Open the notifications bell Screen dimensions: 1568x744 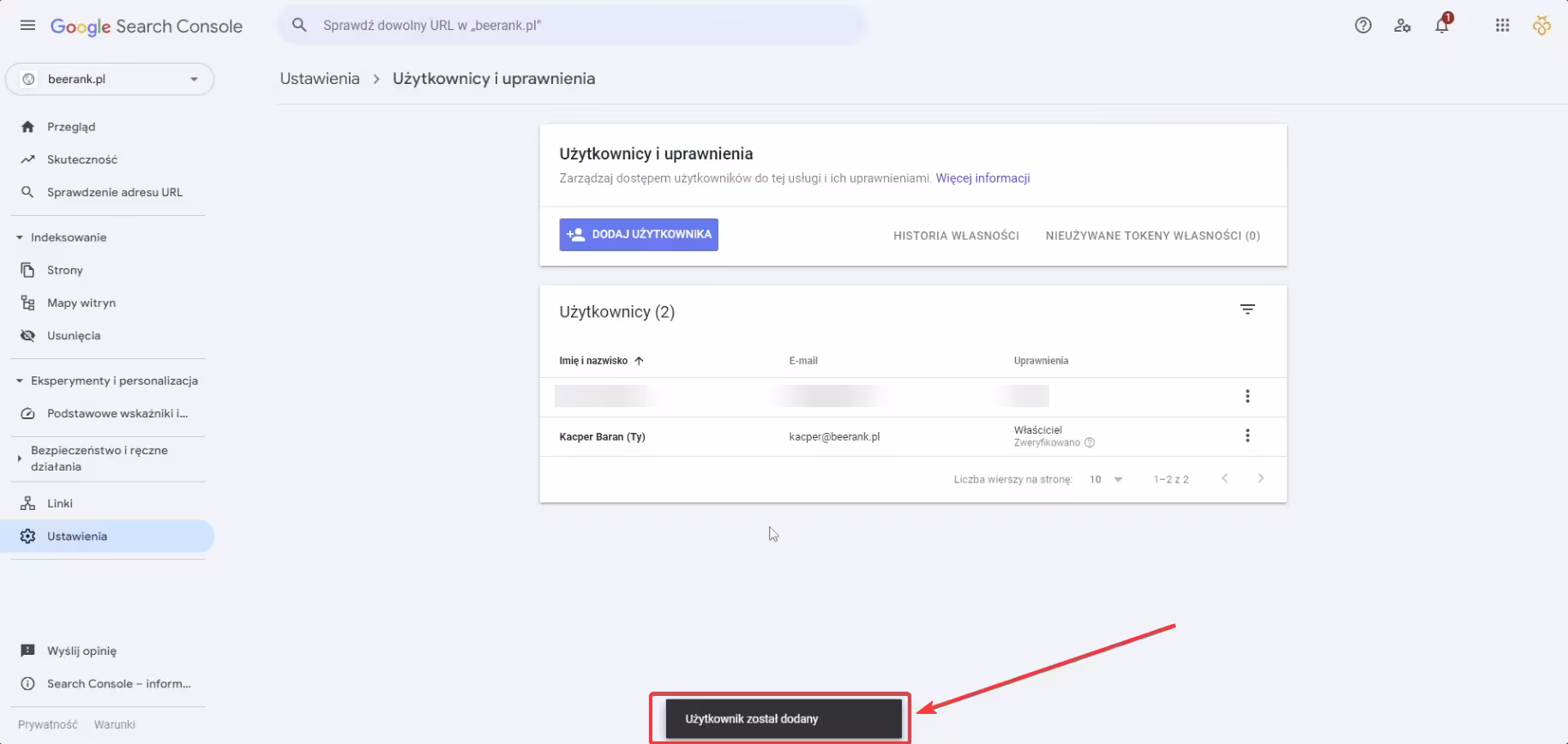click(x=1442, y=26)
